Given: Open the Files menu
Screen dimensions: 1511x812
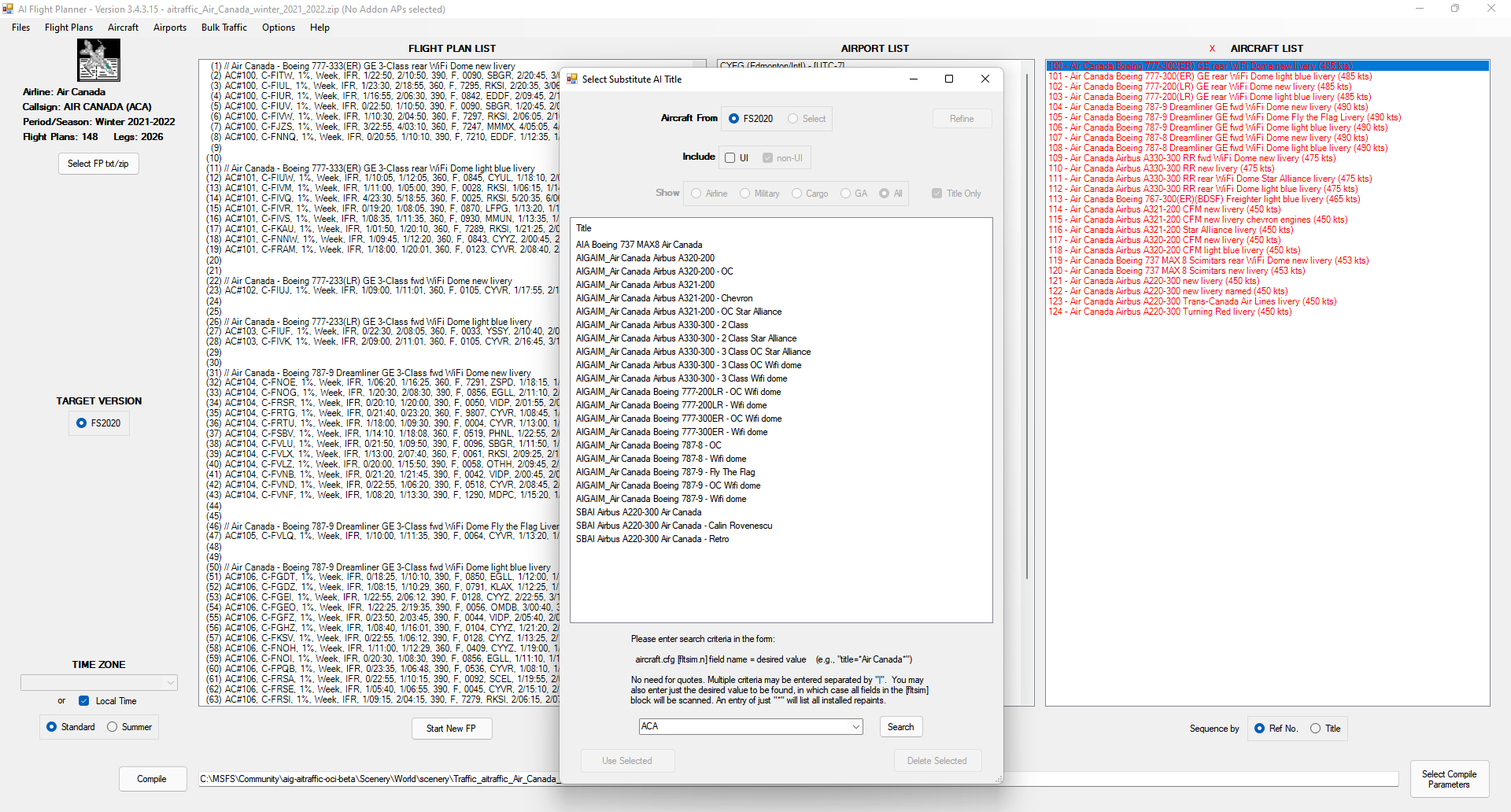Looking at the screenshot, I should point(21,28).
